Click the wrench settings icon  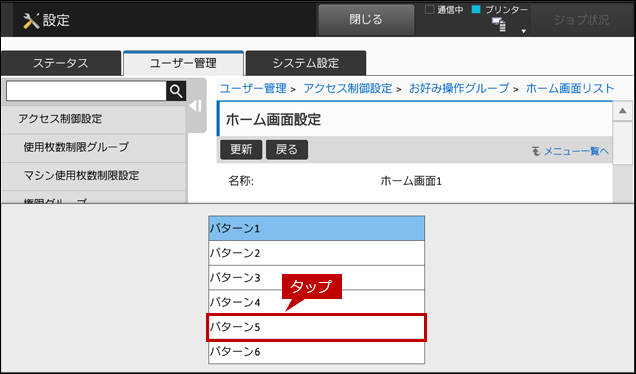[x=31, y=21]
